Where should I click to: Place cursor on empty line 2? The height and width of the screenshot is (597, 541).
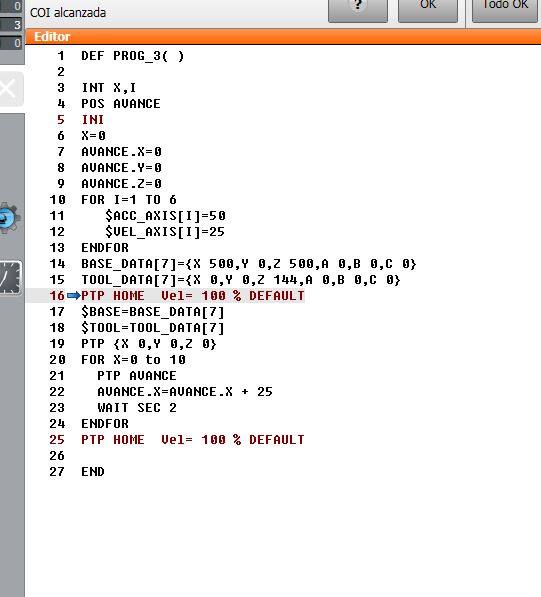[283, 72]
